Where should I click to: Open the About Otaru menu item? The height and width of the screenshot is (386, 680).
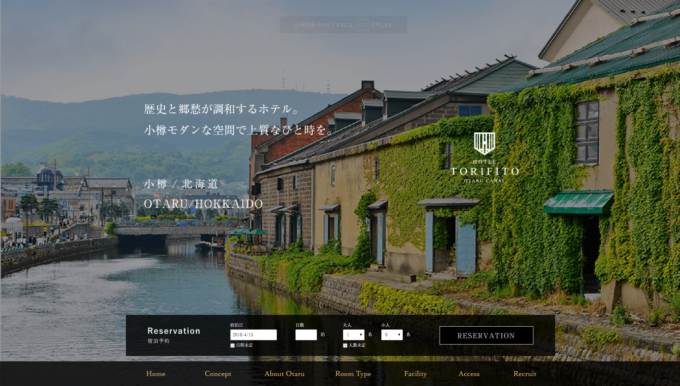point(284,374)
